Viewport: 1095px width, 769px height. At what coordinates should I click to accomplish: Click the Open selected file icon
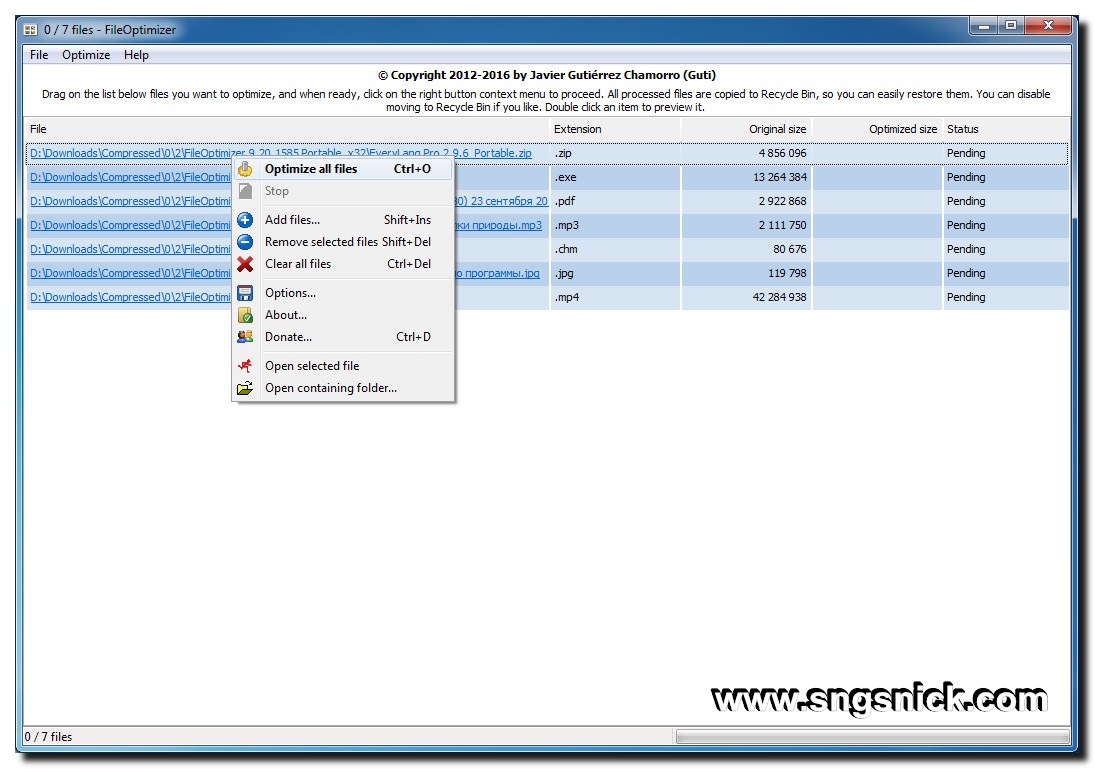(245, 366)
